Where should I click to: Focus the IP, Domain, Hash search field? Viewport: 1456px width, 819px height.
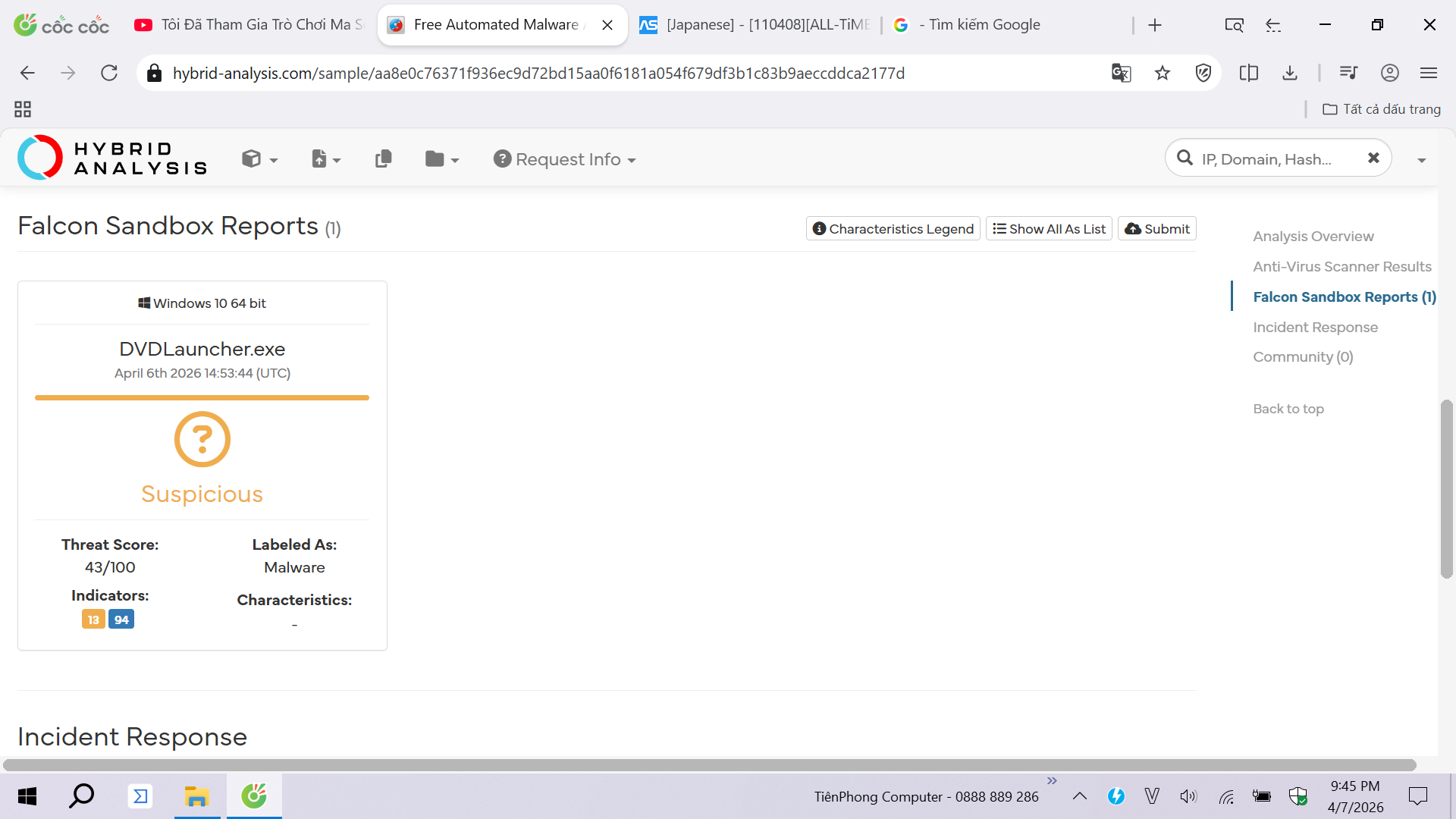(1278, 158)
